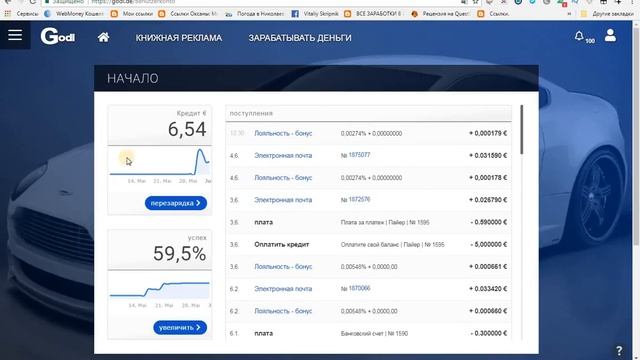The height and width of the screenshot is (360, 640).
Task: Open the Сервисы apps bookmark
Action: 22,14
